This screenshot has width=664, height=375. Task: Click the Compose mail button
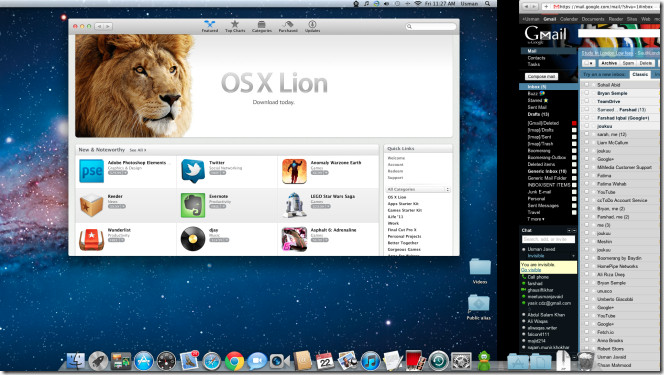(542, 77)
